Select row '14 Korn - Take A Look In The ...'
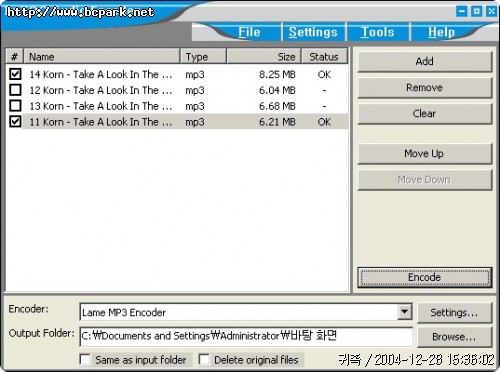 tap(177, 74)
